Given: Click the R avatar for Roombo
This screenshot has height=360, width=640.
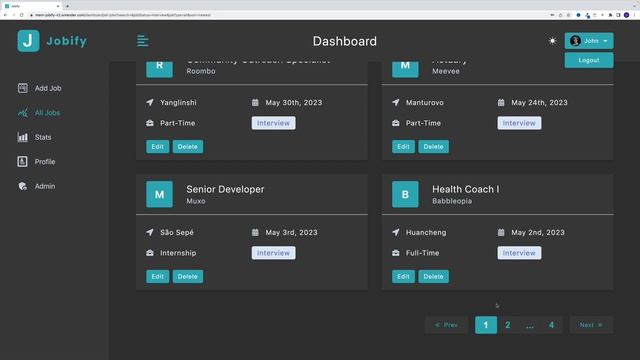Looking at the screenshot, I should coord(160,69).
